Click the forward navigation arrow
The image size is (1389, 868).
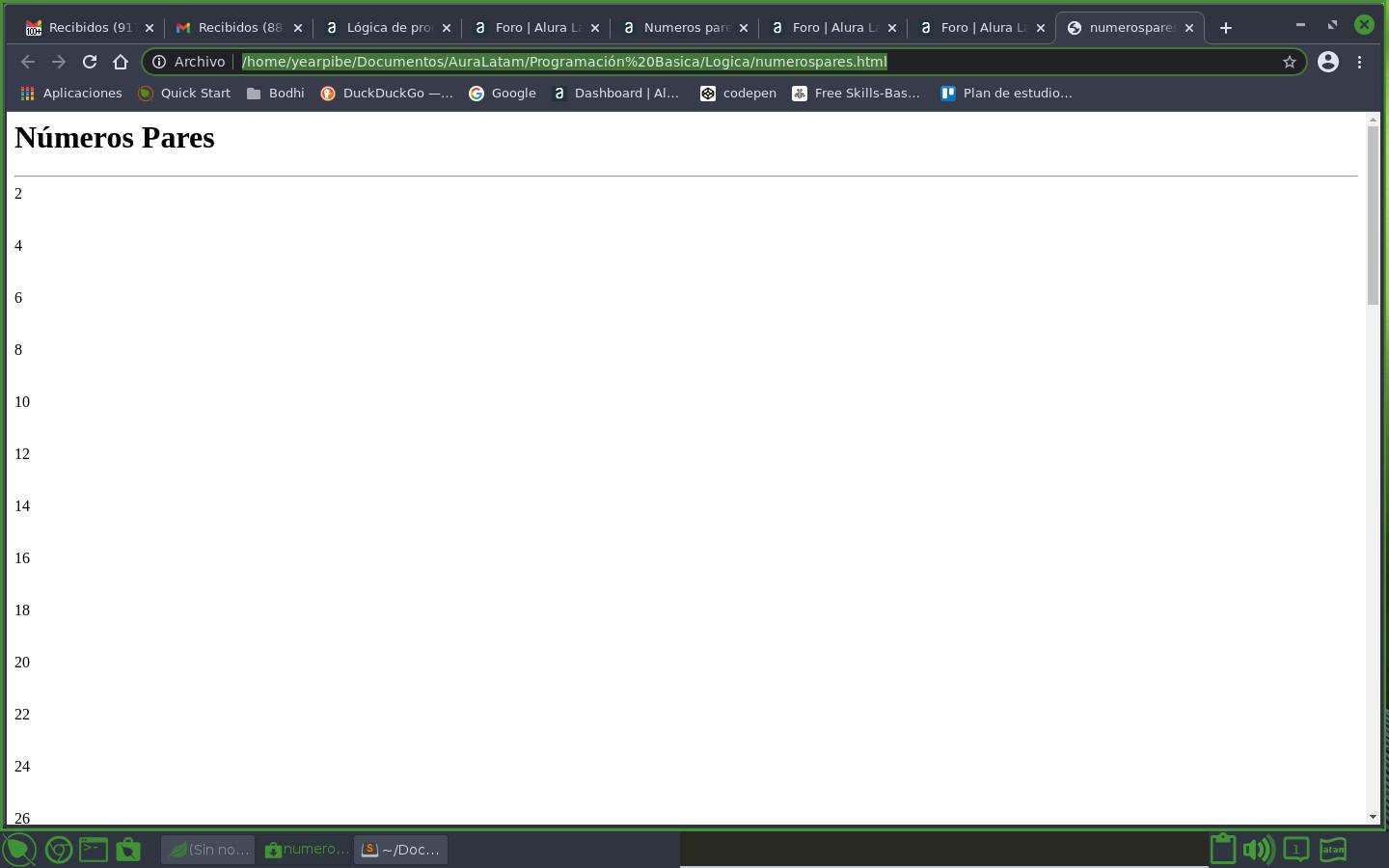[59, 62]
